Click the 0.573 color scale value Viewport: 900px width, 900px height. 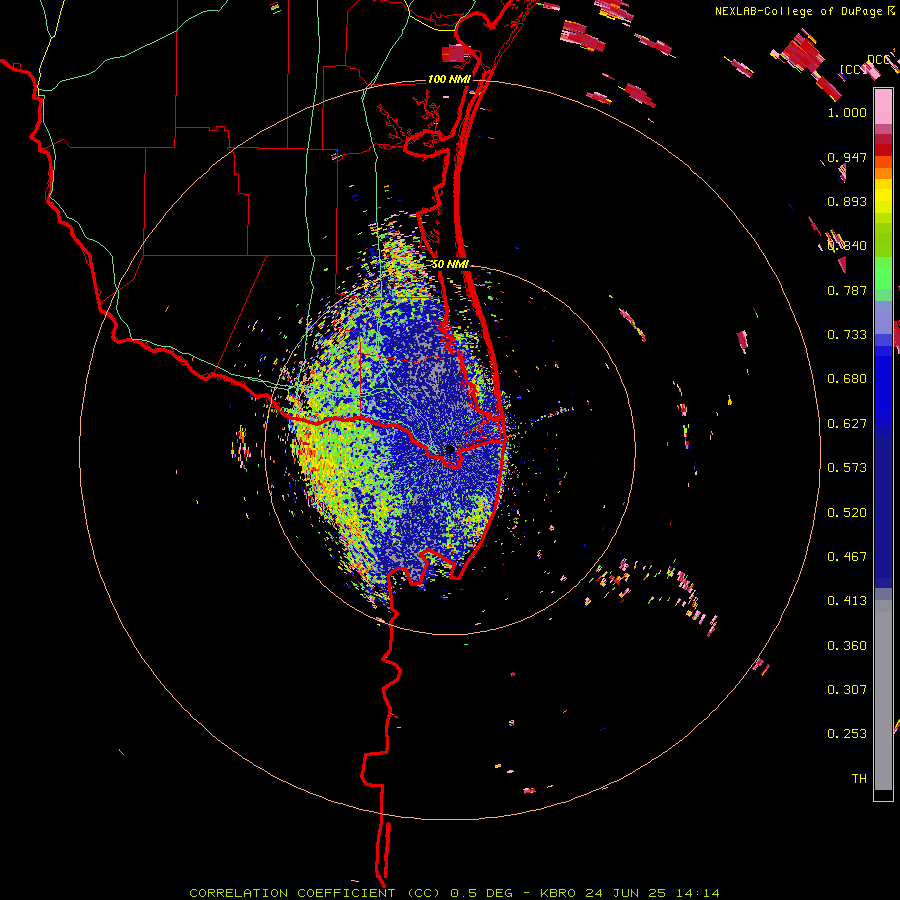tap(847, 468)
